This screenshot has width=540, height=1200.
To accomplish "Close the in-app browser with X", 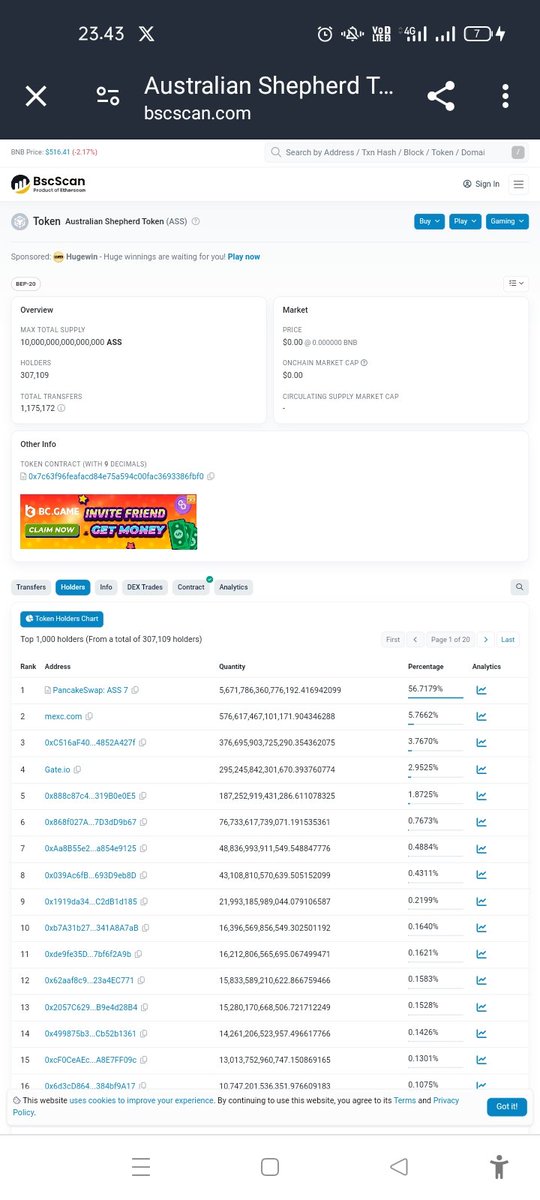I will (x=36, y=96).
